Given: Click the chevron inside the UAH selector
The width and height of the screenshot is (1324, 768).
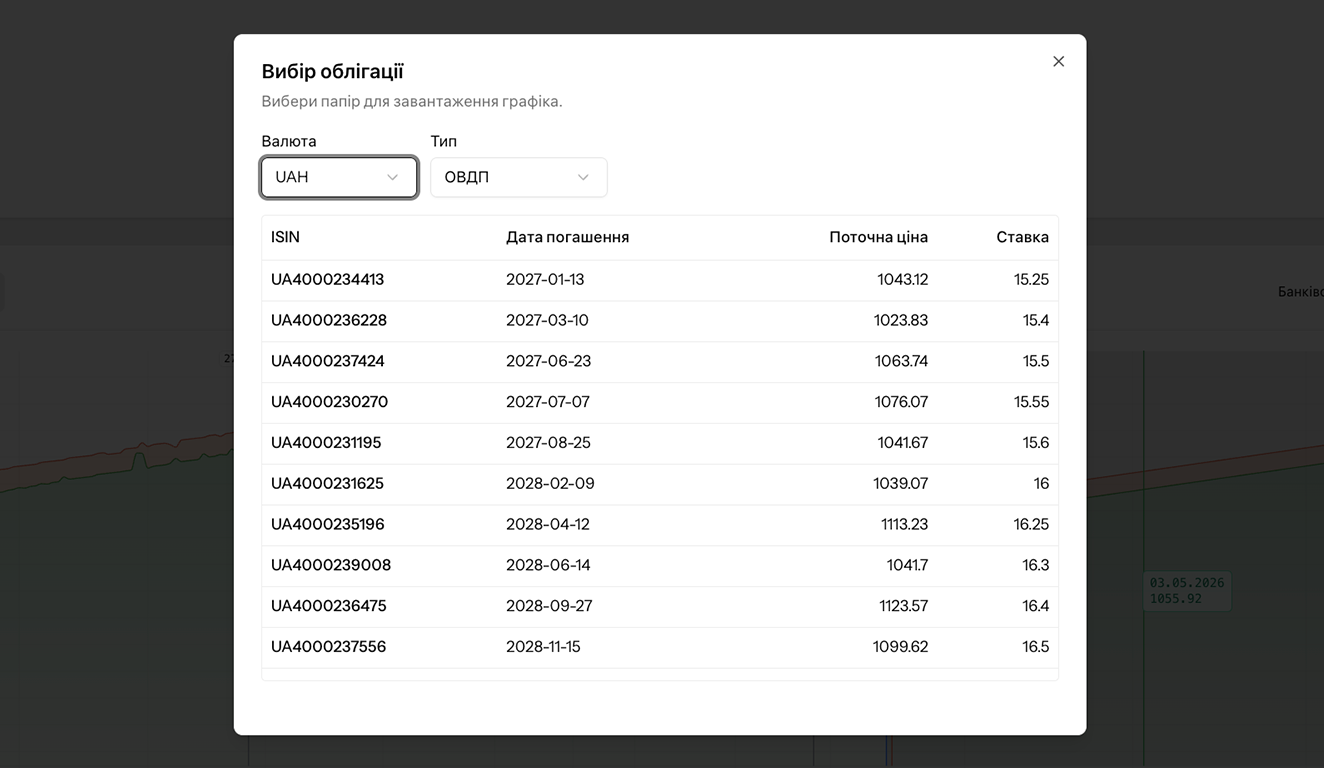Looking at the screenshot, I should 392,176.
